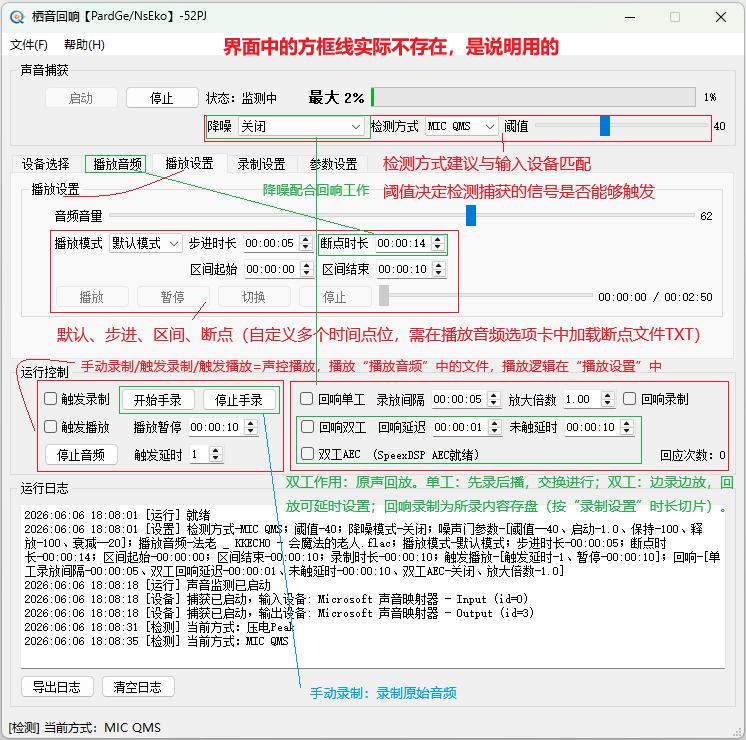
Task: Switch to the 录制设置 tab
Action: (261, 164)
